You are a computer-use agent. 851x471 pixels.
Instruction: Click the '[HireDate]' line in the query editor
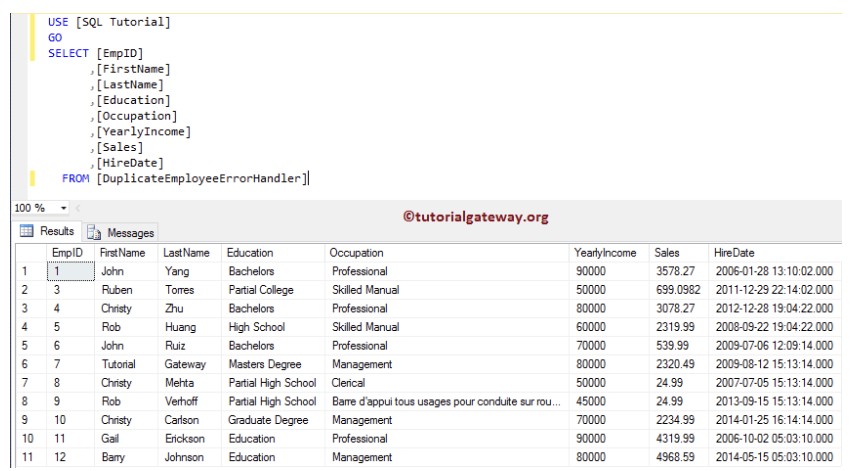click(x=130, y=163)
